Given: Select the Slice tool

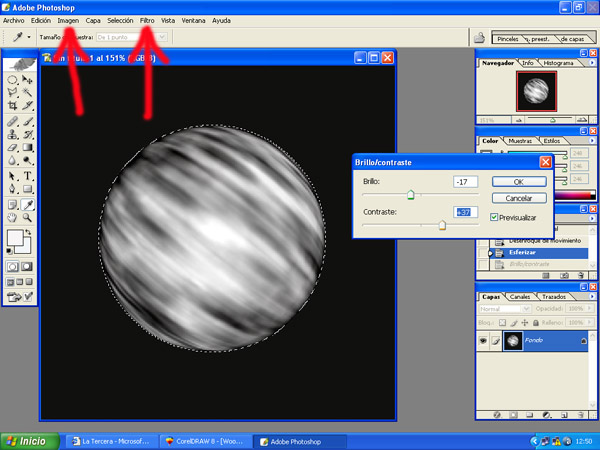Looking at the screenshot, I should 27,105.
